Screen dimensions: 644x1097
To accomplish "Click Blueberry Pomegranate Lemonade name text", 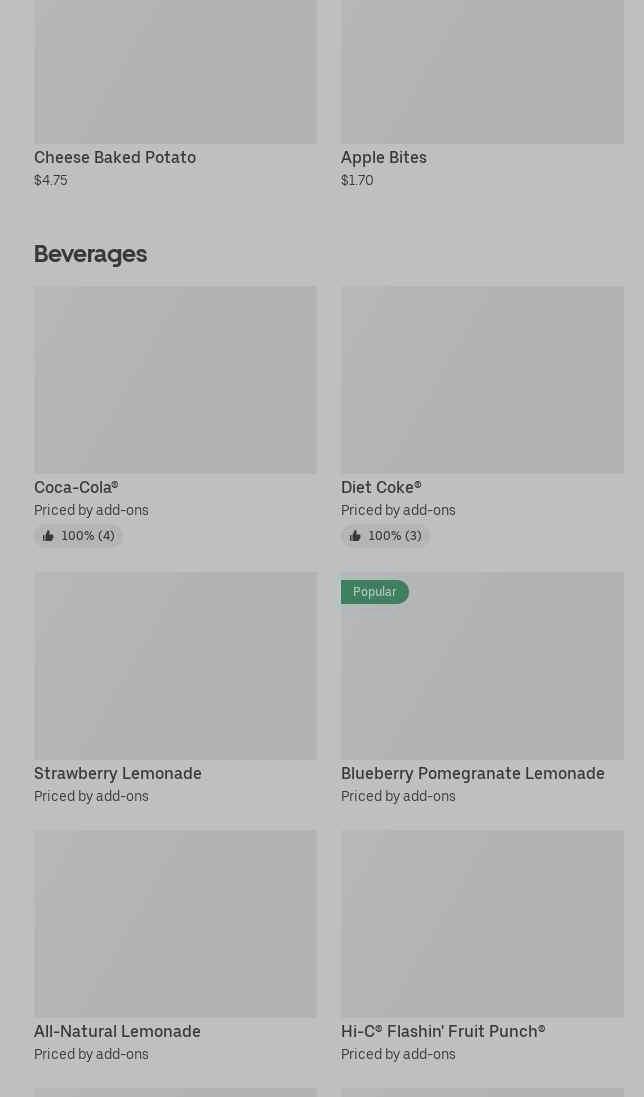I will pos(472,774).
